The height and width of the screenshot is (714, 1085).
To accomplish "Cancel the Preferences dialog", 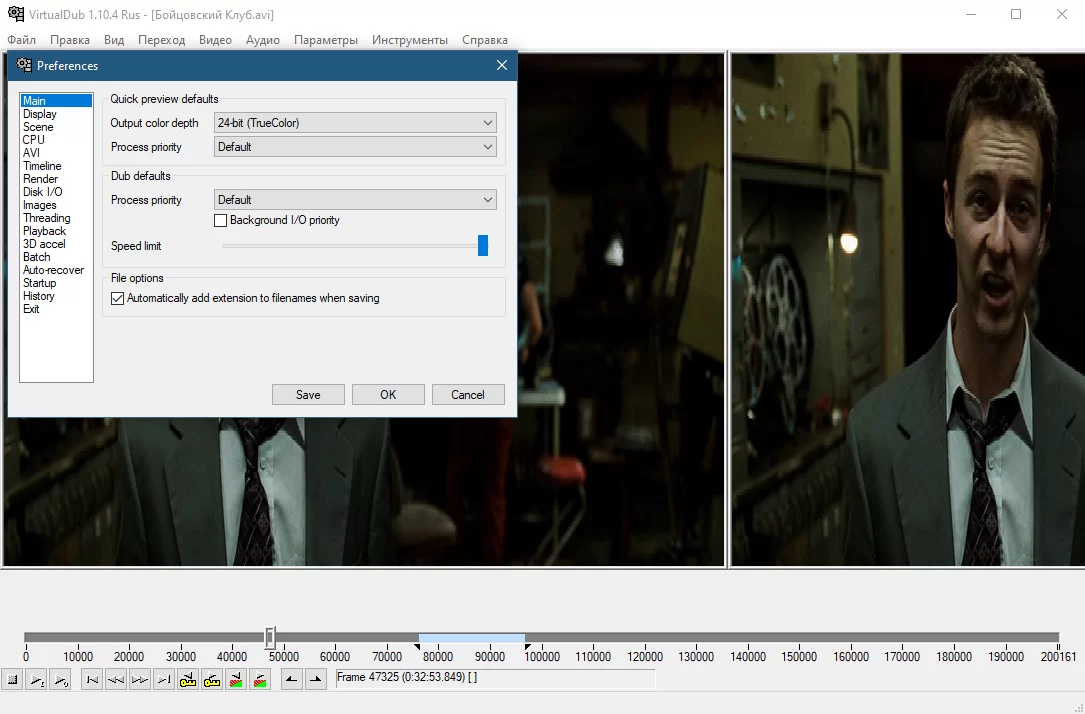I will tap(468, 394).
